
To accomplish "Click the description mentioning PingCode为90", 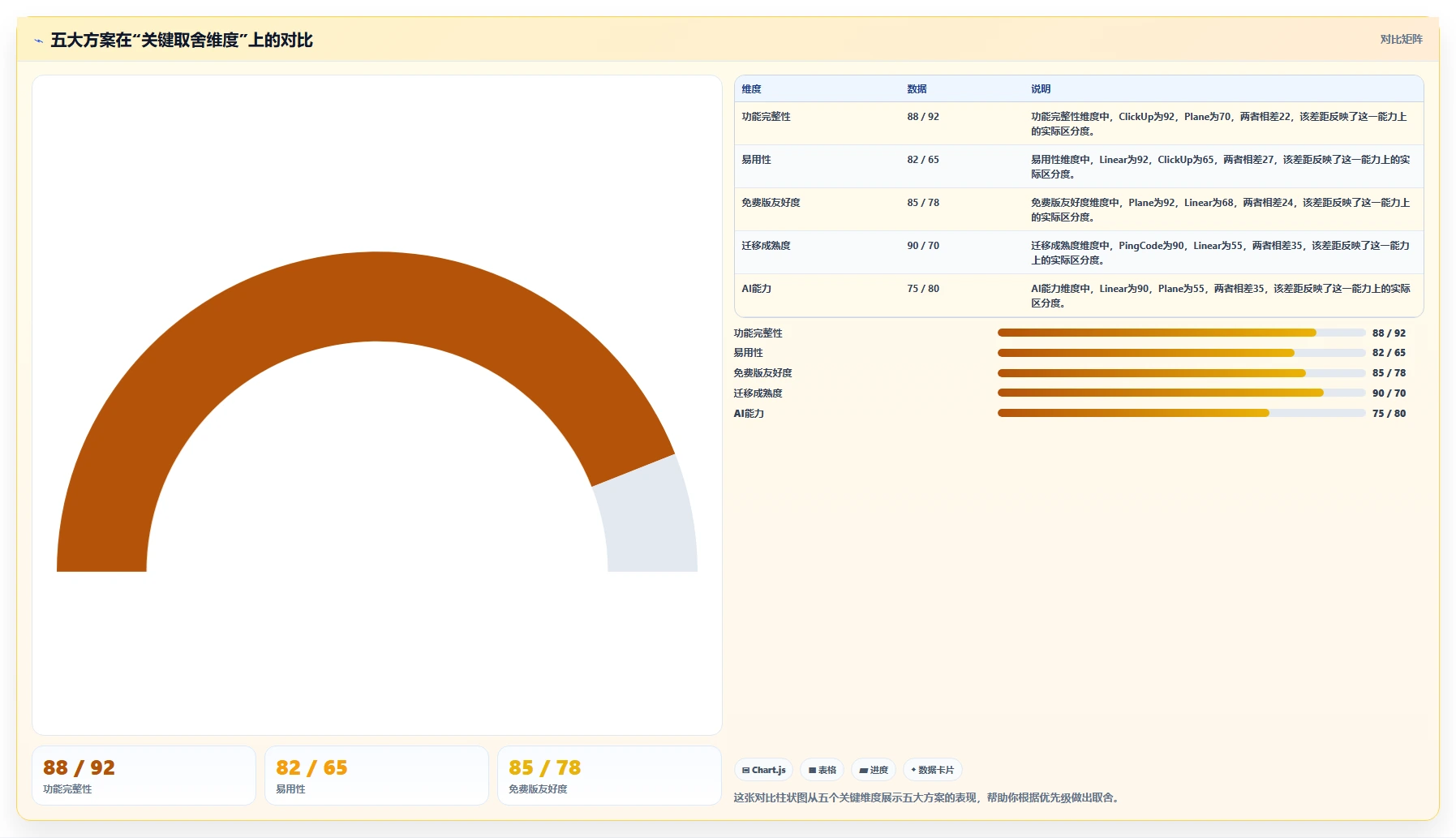I will [x=1220, y=253].
